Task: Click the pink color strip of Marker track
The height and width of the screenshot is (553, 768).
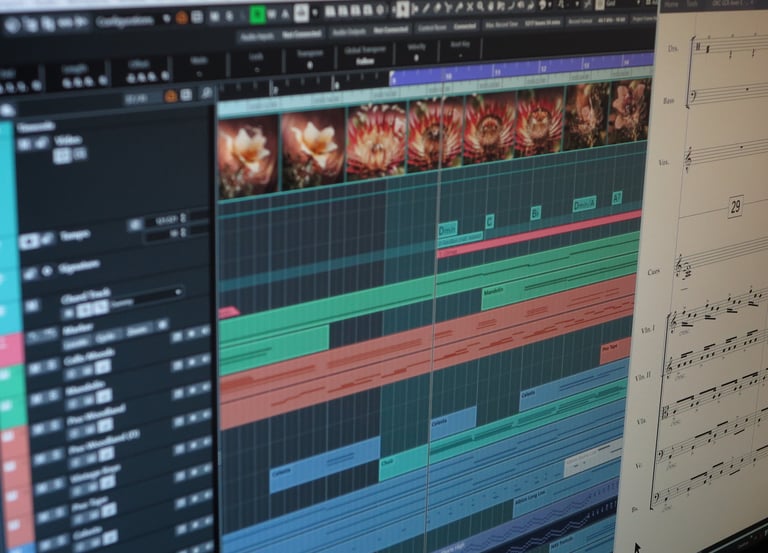Action: click(12, 350)
